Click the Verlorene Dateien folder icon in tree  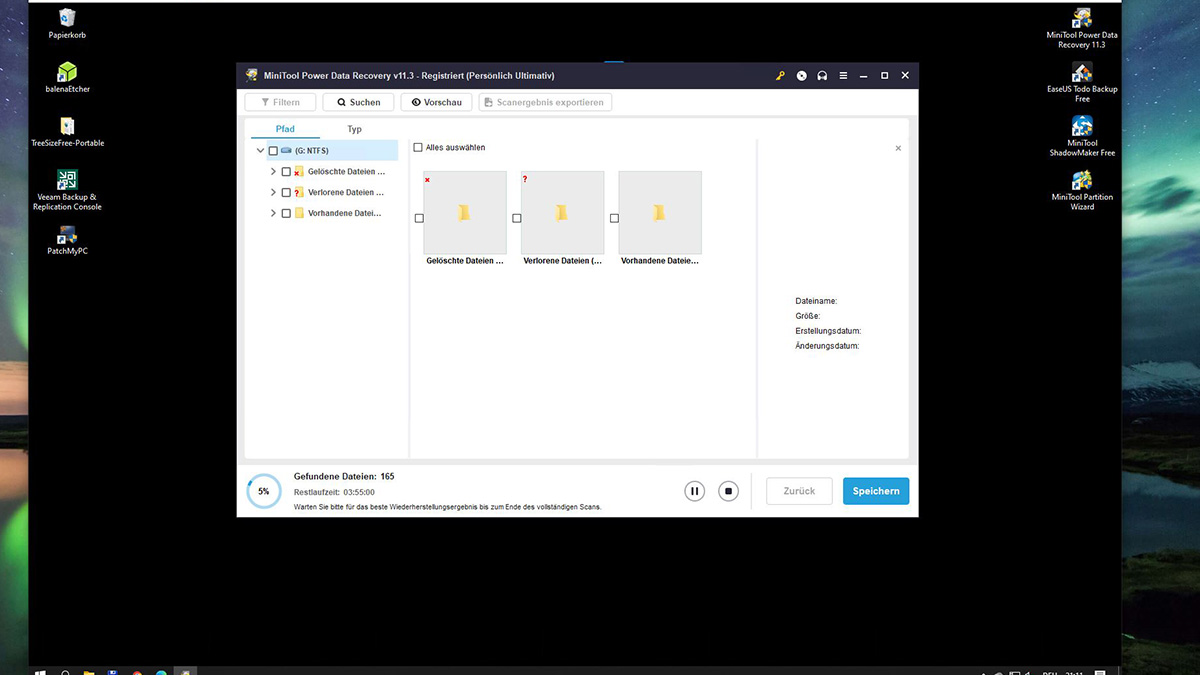pyautogui.click(x=299, y=193)
